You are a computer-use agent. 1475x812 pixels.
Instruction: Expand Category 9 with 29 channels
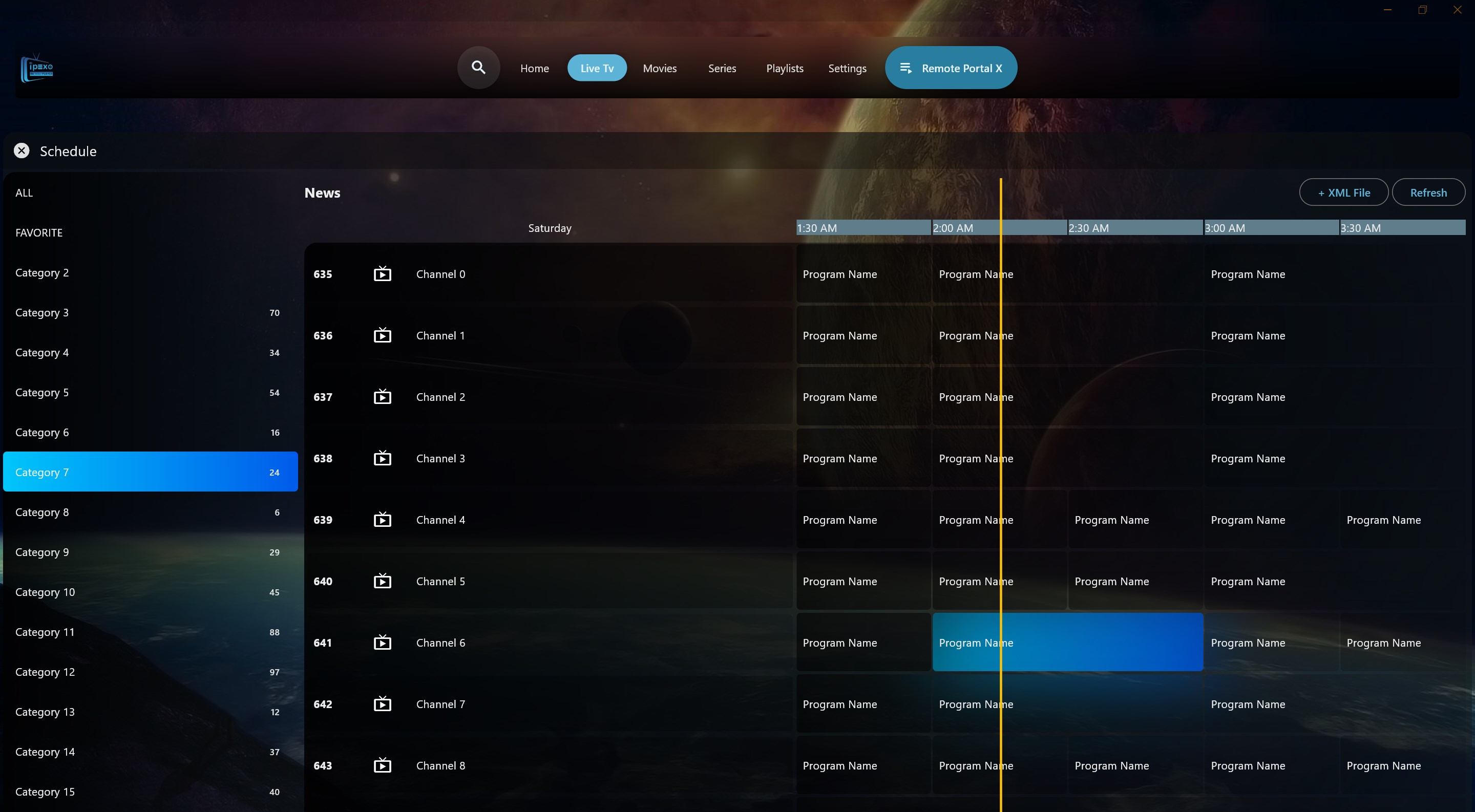click(x=150, y=551)
